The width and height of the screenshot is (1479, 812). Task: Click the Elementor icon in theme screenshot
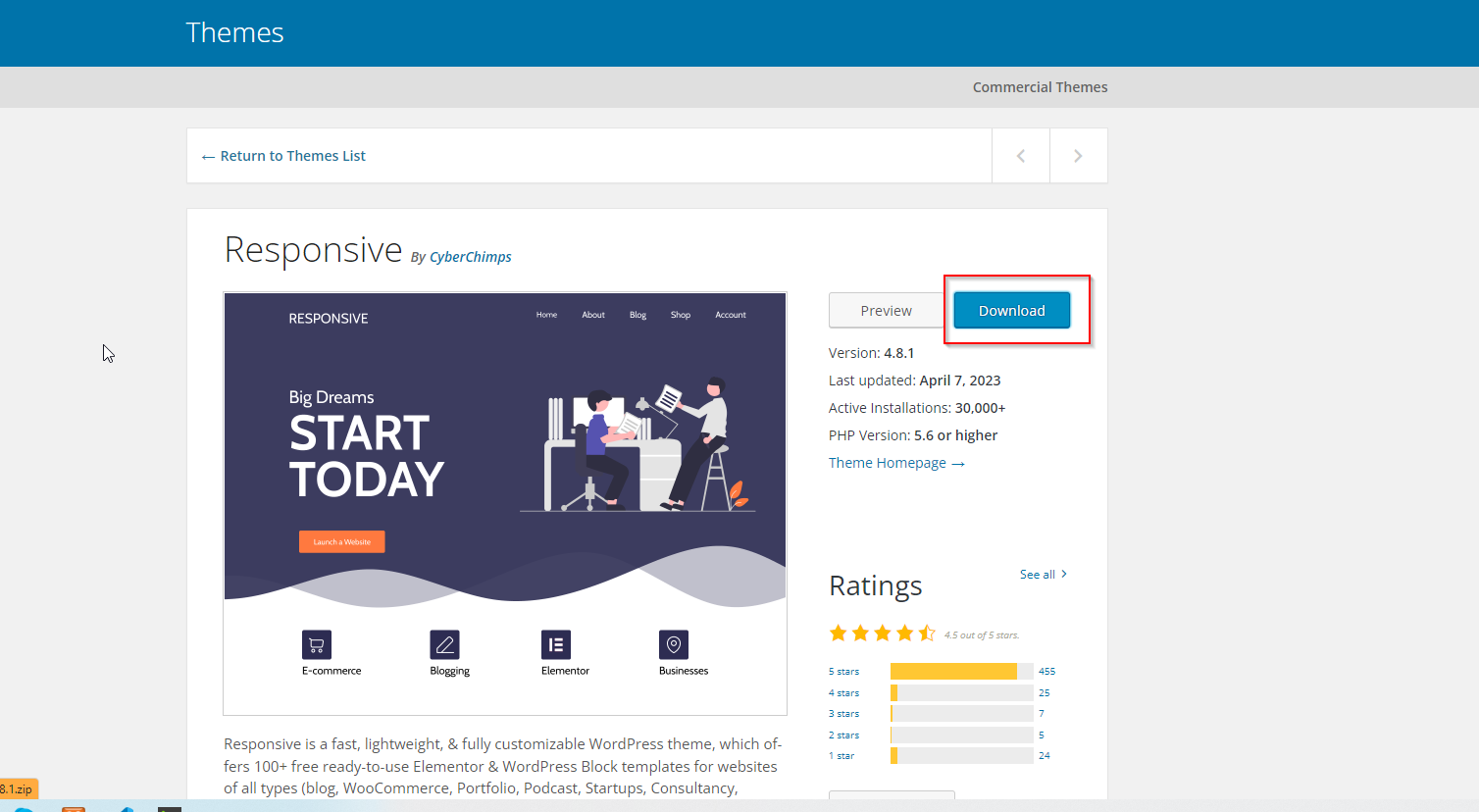556,644
